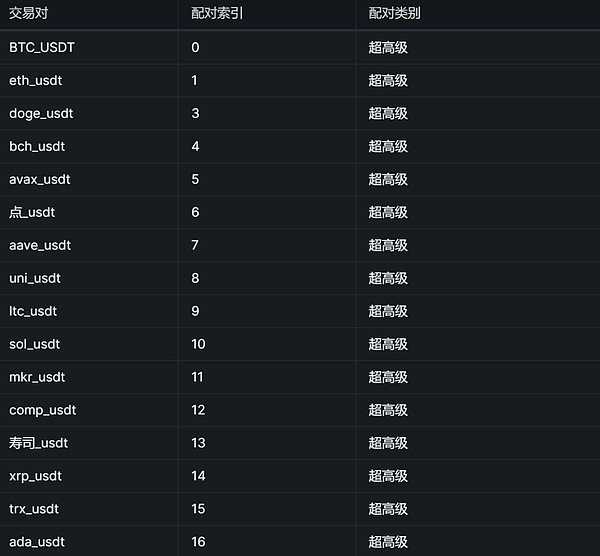Click the 交易对 column header
Image resolution: width=600 pixels, height=556 pixels.
(x=29, y=14)
